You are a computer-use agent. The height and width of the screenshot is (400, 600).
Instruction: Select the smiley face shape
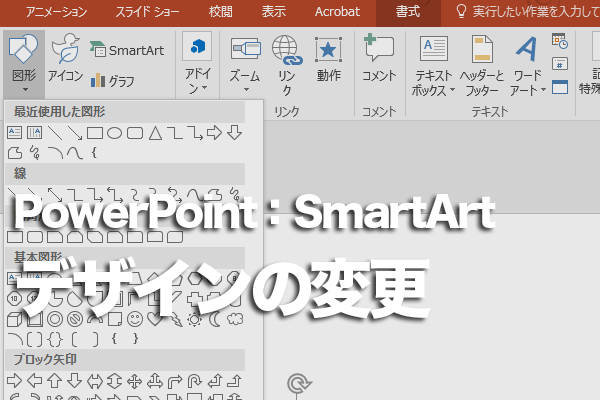pyautogui.click(x=135, y=319)
